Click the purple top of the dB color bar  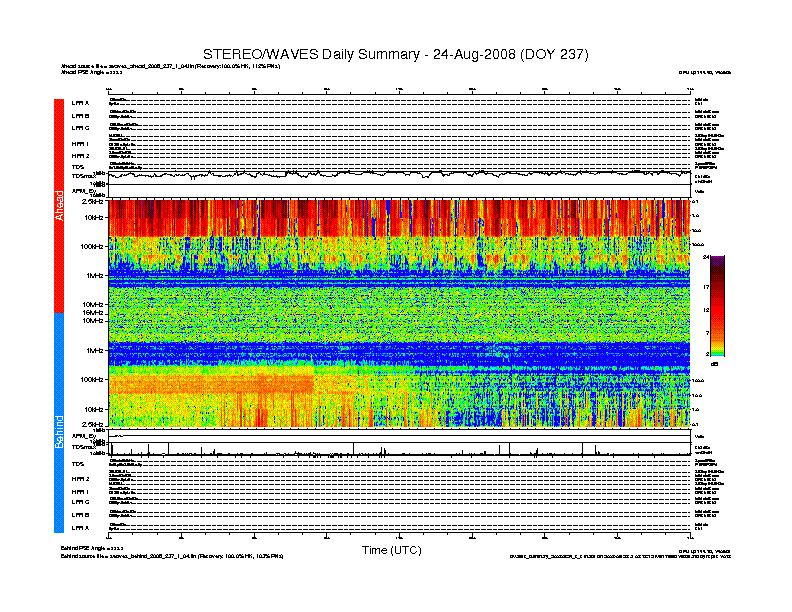tap(717, 260)
